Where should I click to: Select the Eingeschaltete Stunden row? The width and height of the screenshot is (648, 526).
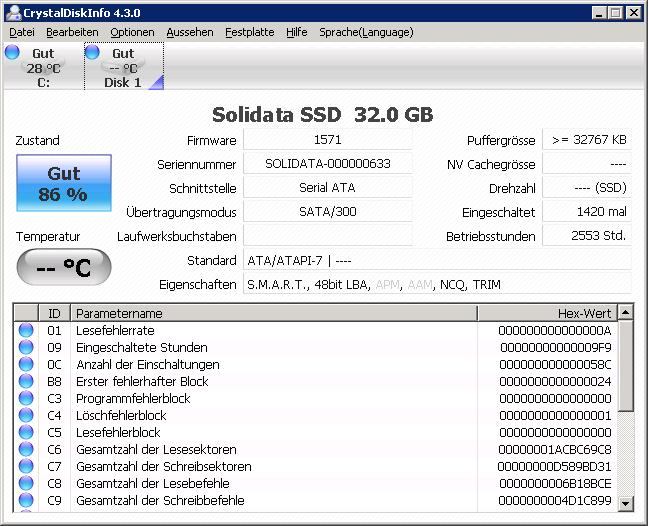click(x=316, y=347)
